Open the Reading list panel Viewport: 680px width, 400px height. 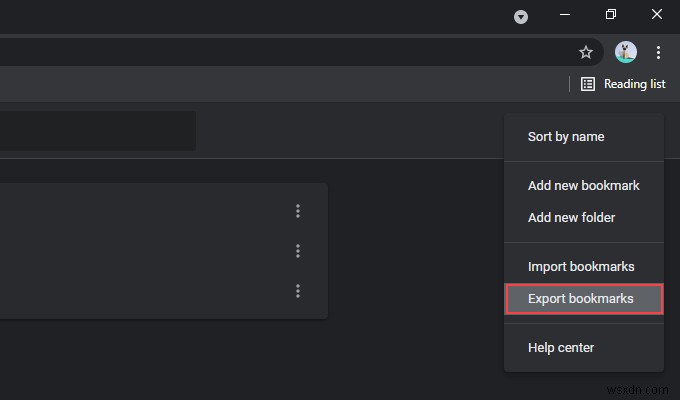pos(623,84)
